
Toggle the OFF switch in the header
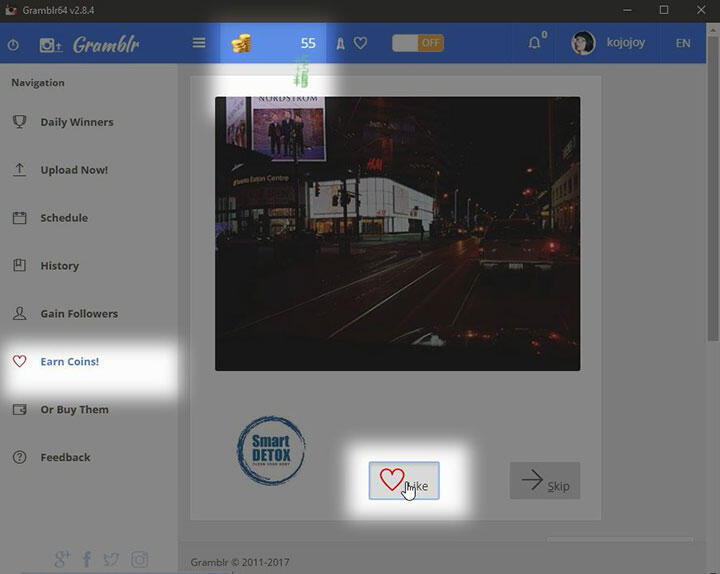tap(418, 43)
